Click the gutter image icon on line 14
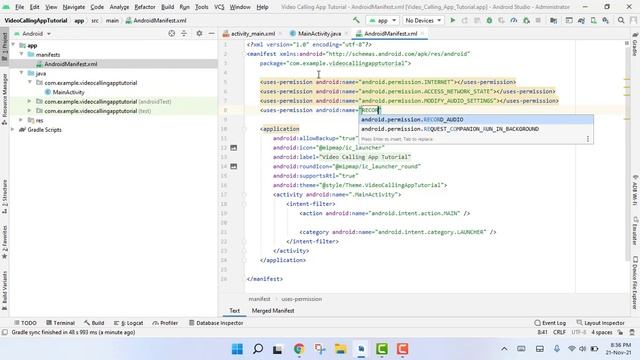The width and height of the screenshot is (640, 360). pyautogui.click(x=233, y=166)
